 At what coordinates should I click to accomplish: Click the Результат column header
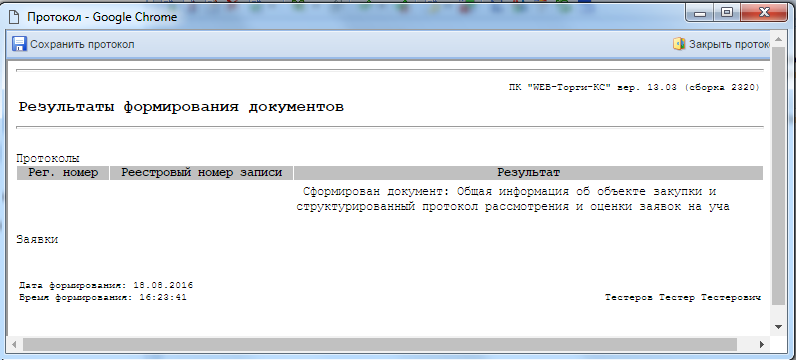[528, 173]
